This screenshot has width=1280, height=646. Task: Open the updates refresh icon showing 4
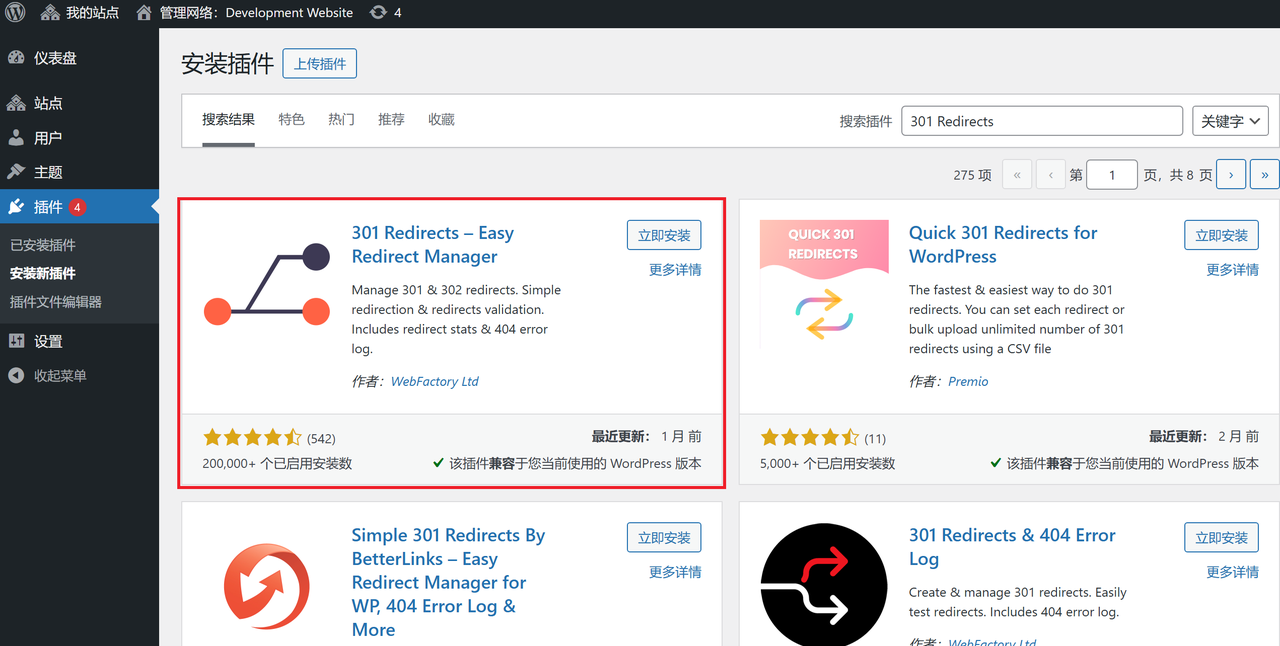coord(378,13)
